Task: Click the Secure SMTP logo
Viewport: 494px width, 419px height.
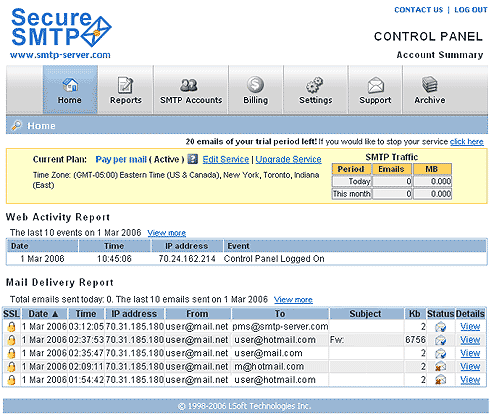Action: (x=61, y=33)
